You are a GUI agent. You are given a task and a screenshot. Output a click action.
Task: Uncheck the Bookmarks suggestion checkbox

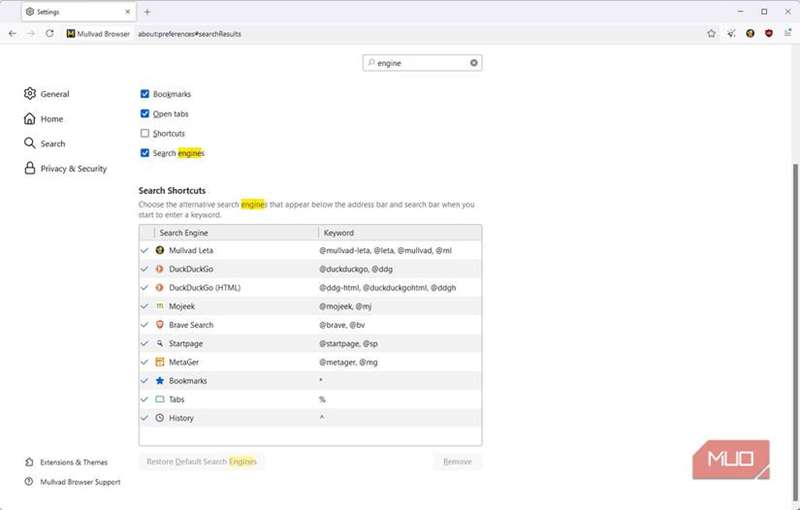point(145,94)
